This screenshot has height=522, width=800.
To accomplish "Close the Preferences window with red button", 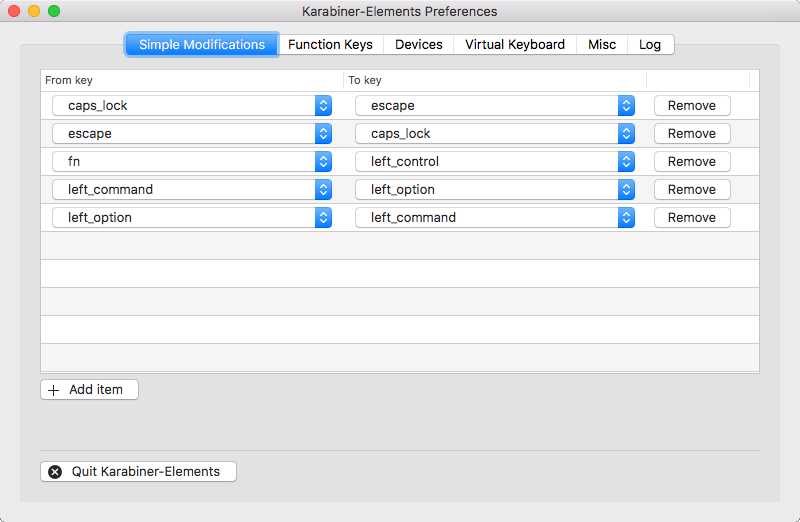I will (14, 11).
